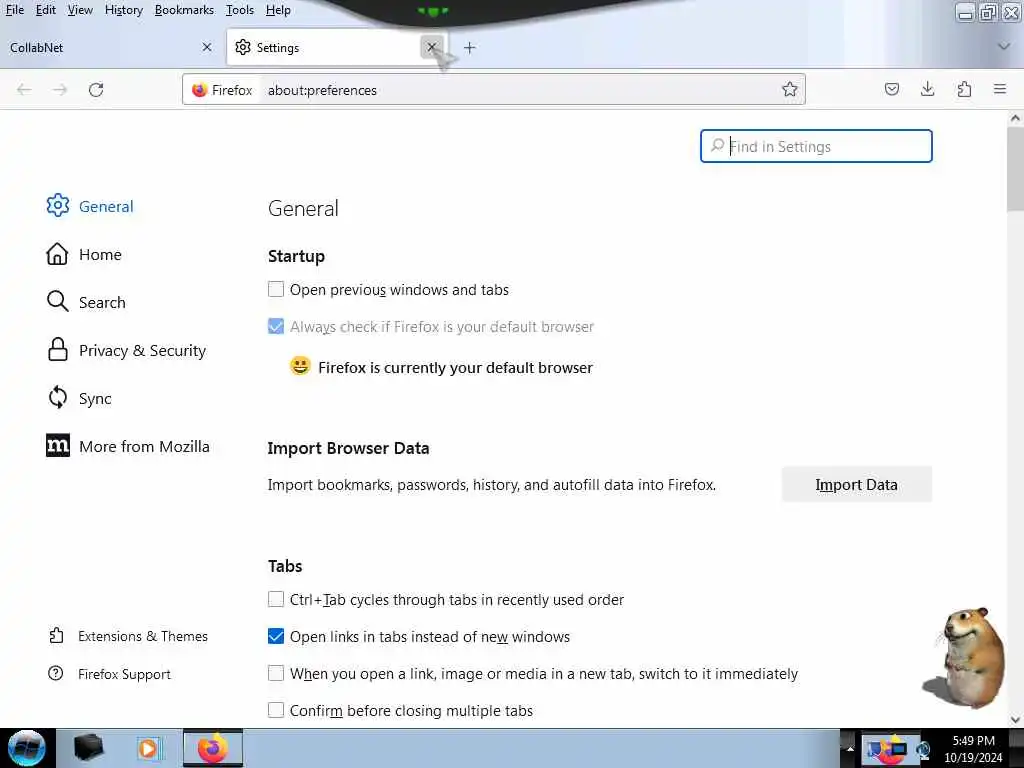Click the Tabs section heading
Image resolution: width=1024 pixels, height=768 pixels.
pos(285,566)
